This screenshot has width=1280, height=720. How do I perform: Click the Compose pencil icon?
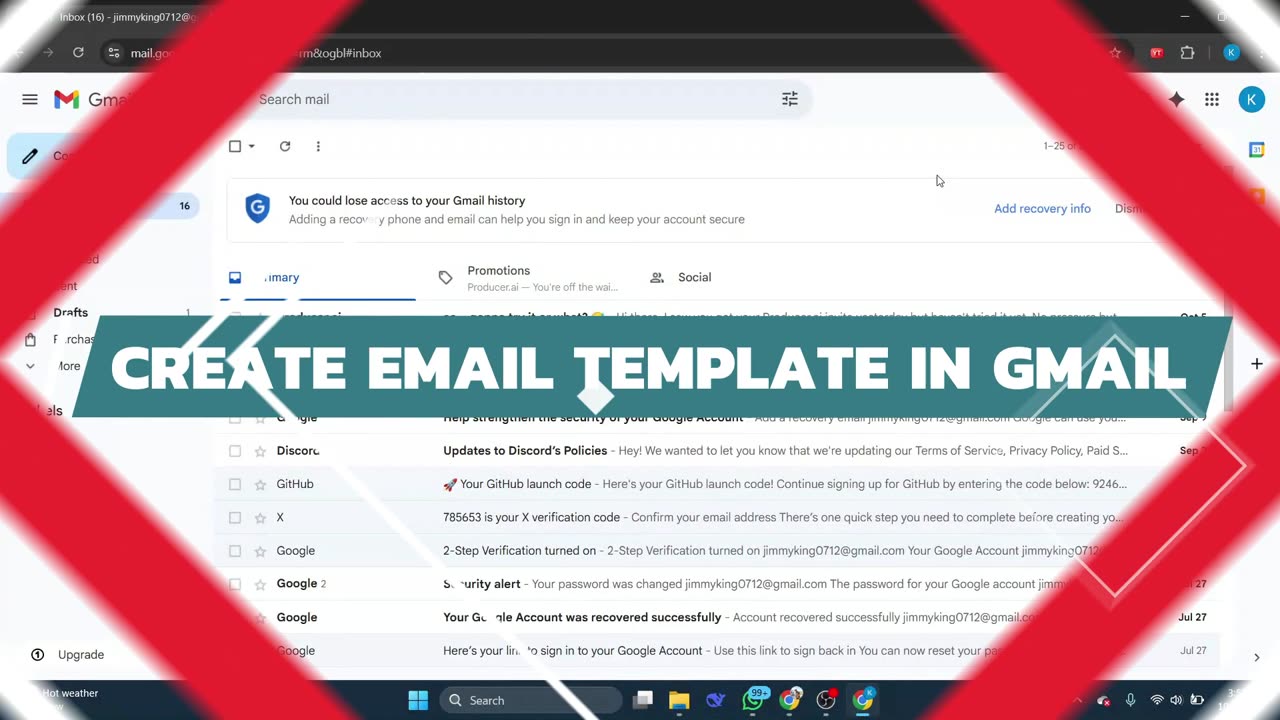(x=30, y=156)
